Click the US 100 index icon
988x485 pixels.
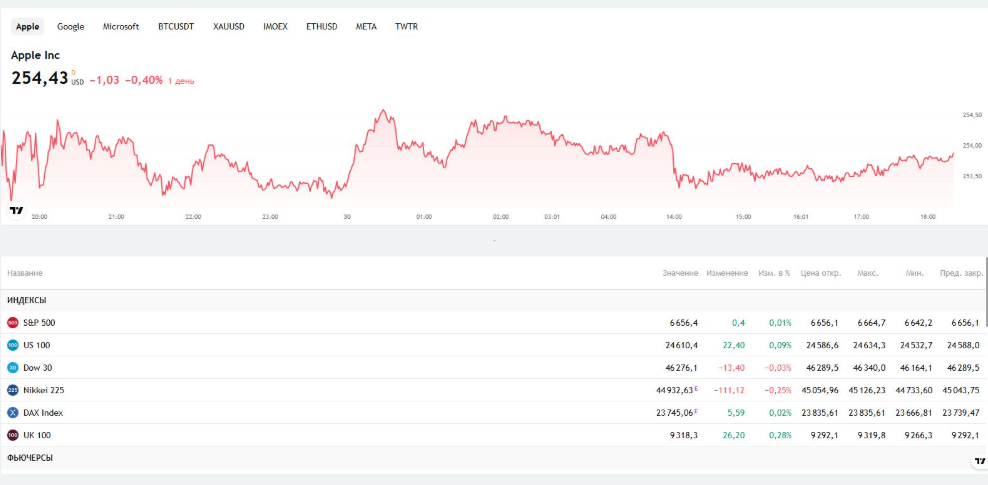13,345
